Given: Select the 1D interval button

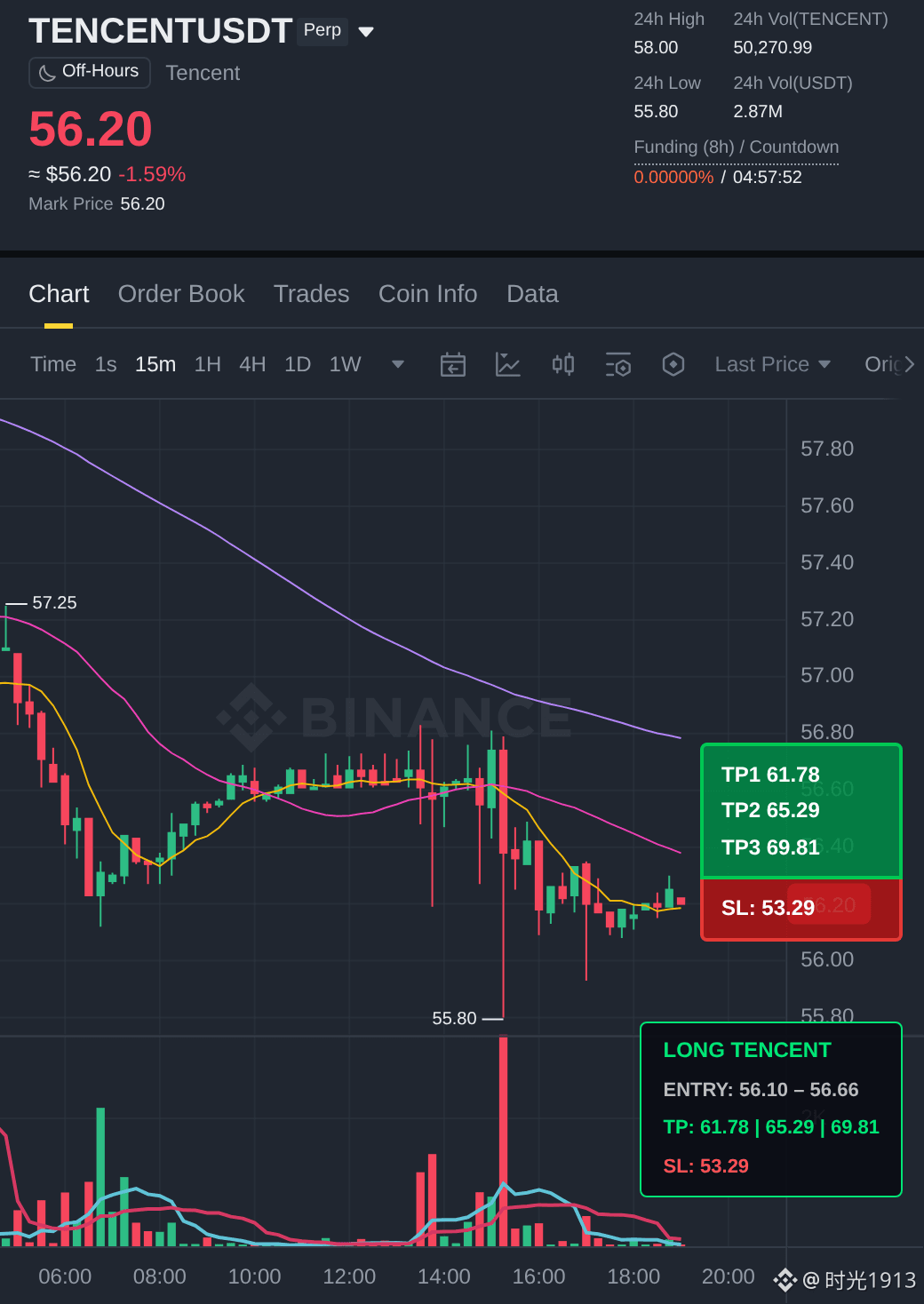Looking at the screenshot, I should (298, 364).
